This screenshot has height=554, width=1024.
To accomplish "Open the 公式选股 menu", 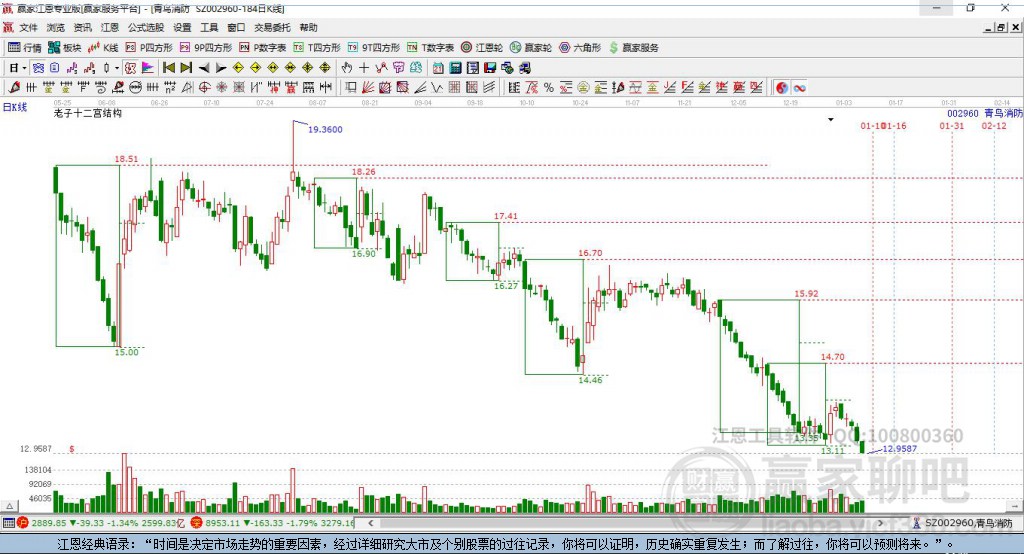I will pos(146,27).
